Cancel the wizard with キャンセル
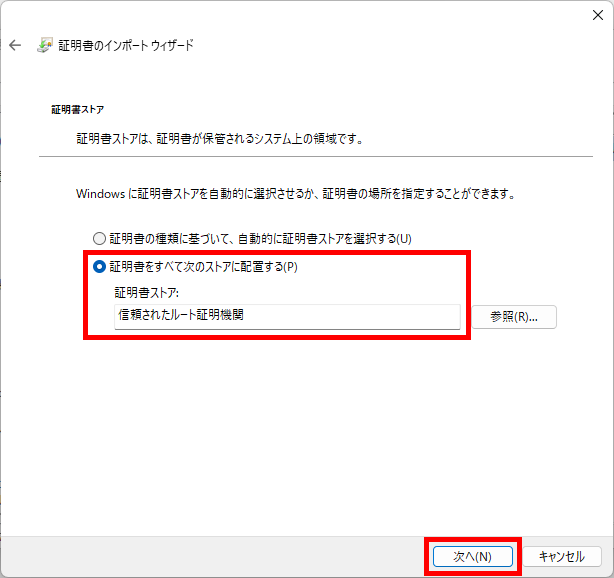Screen dimensions: 614x578 pyautogui.click(x=562, y=556)
